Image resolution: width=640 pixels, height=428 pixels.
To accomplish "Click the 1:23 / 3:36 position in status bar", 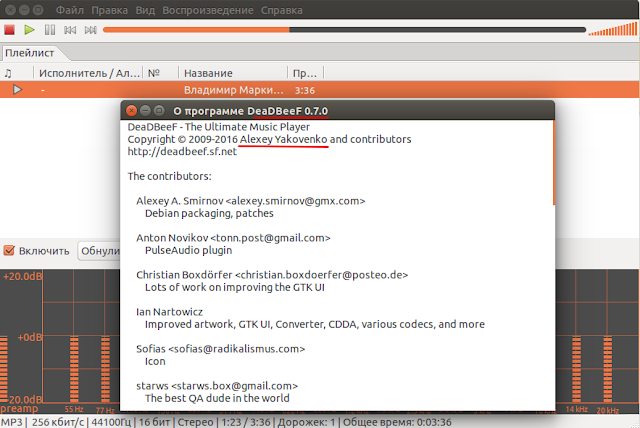I will [246, 422].
